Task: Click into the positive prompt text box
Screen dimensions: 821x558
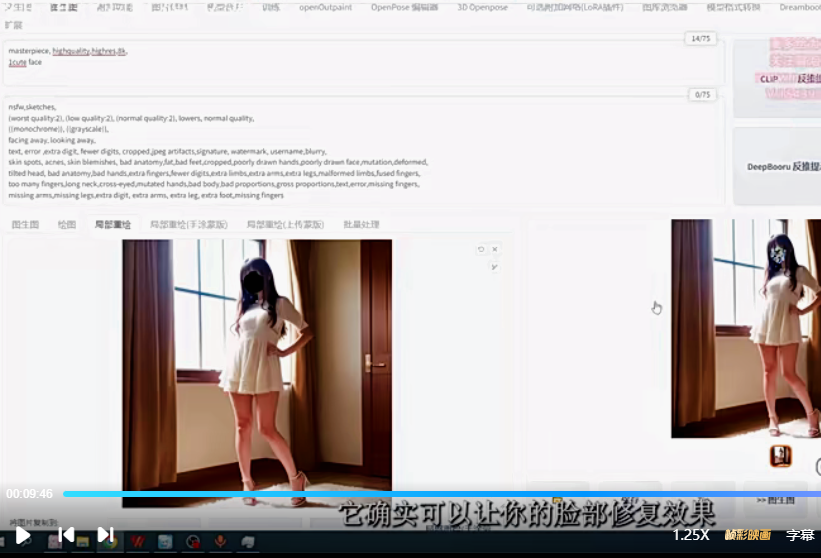Action: (363, 62)
